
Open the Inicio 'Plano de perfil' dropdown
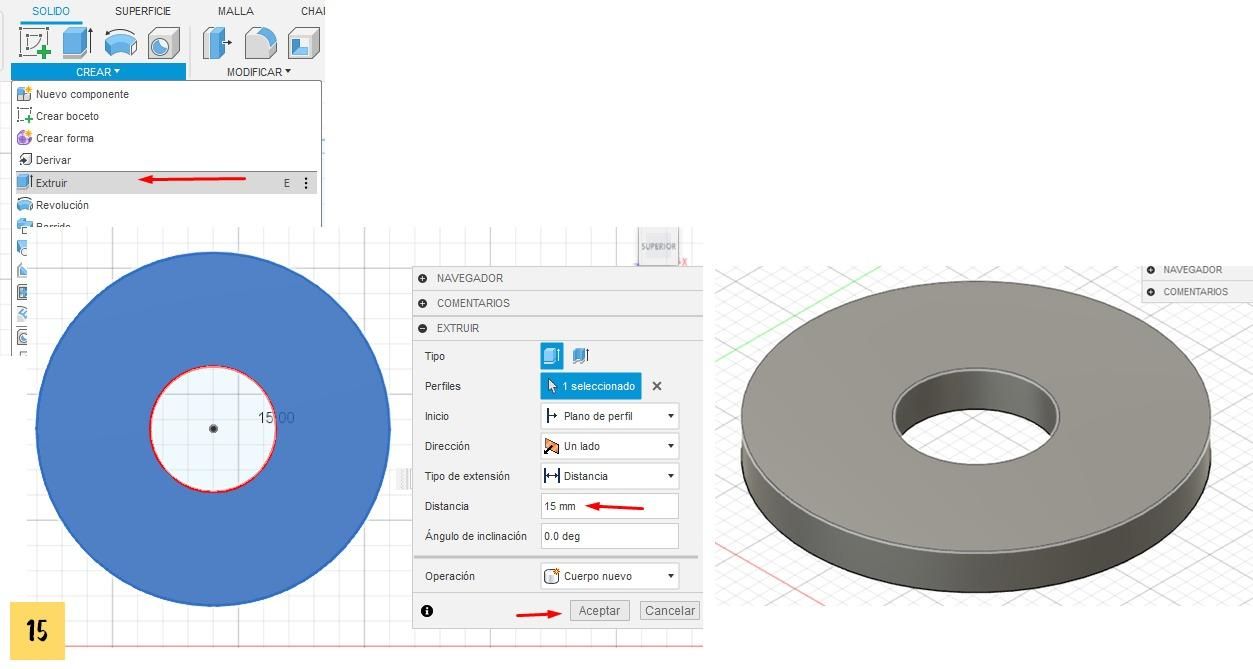[x=610, y=416]
